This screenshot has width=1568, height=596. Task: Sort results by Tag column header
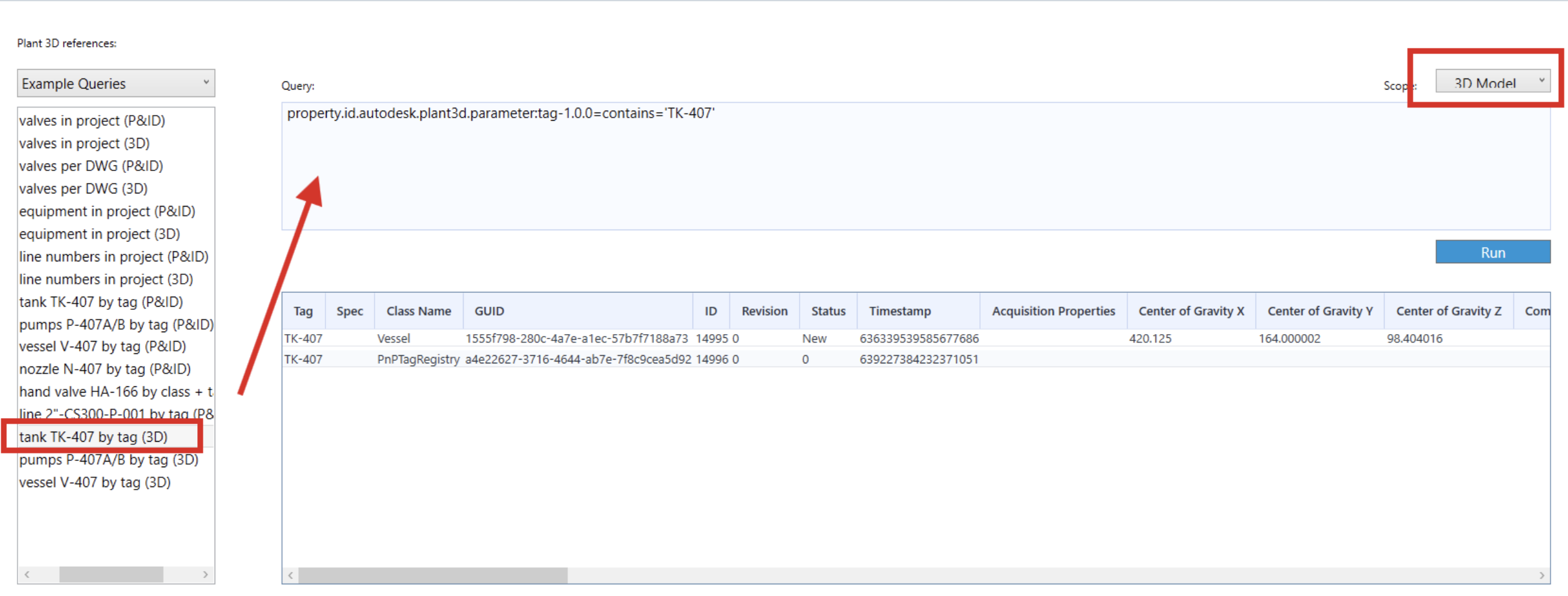pos(304,311)
